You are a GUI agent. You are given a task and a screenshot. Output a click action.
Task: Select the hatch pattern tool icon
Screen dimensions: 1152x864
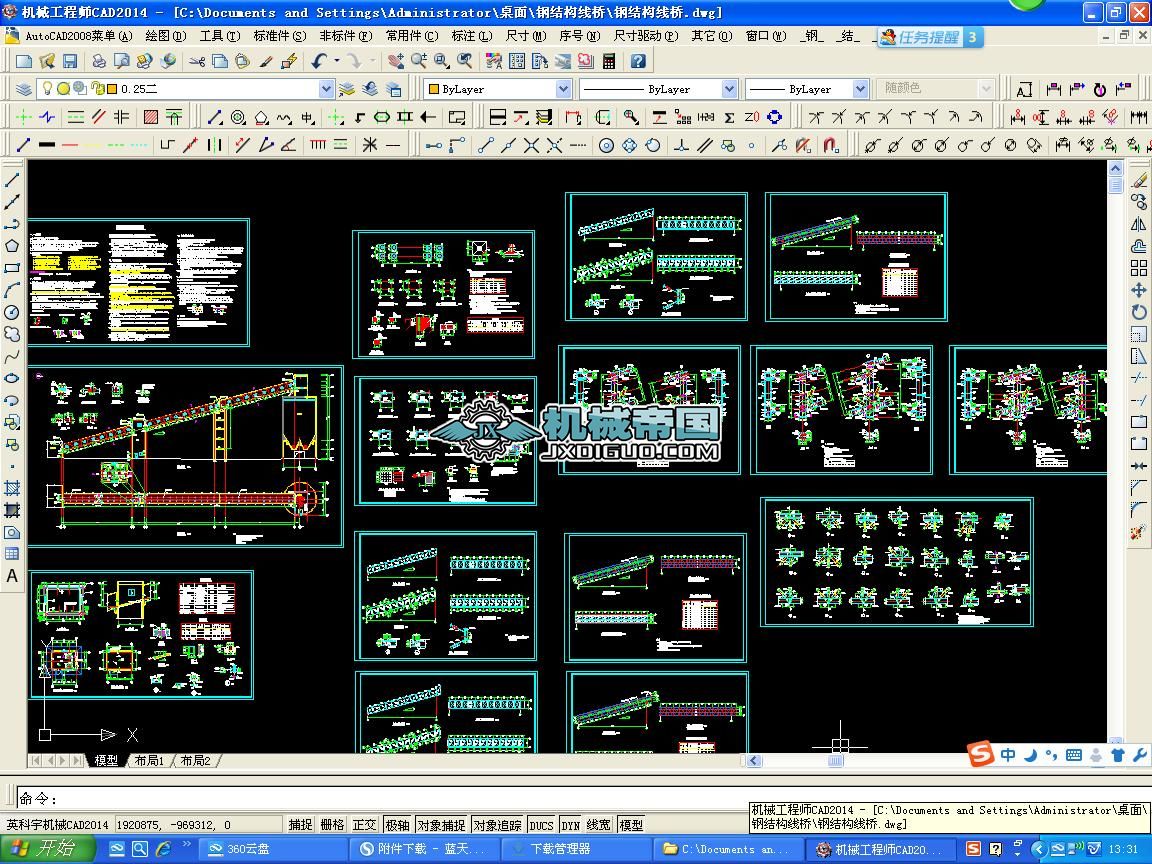151,117
